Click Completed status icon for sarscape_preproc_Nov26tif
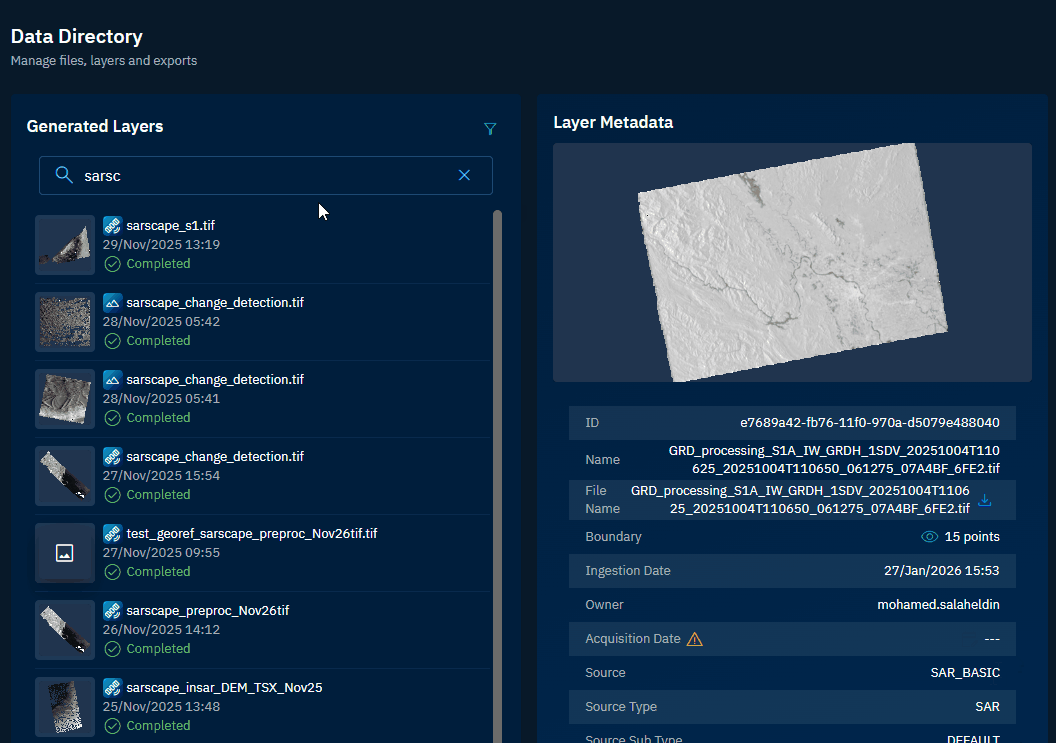The image size is (1056, 743). pos(113,649)
